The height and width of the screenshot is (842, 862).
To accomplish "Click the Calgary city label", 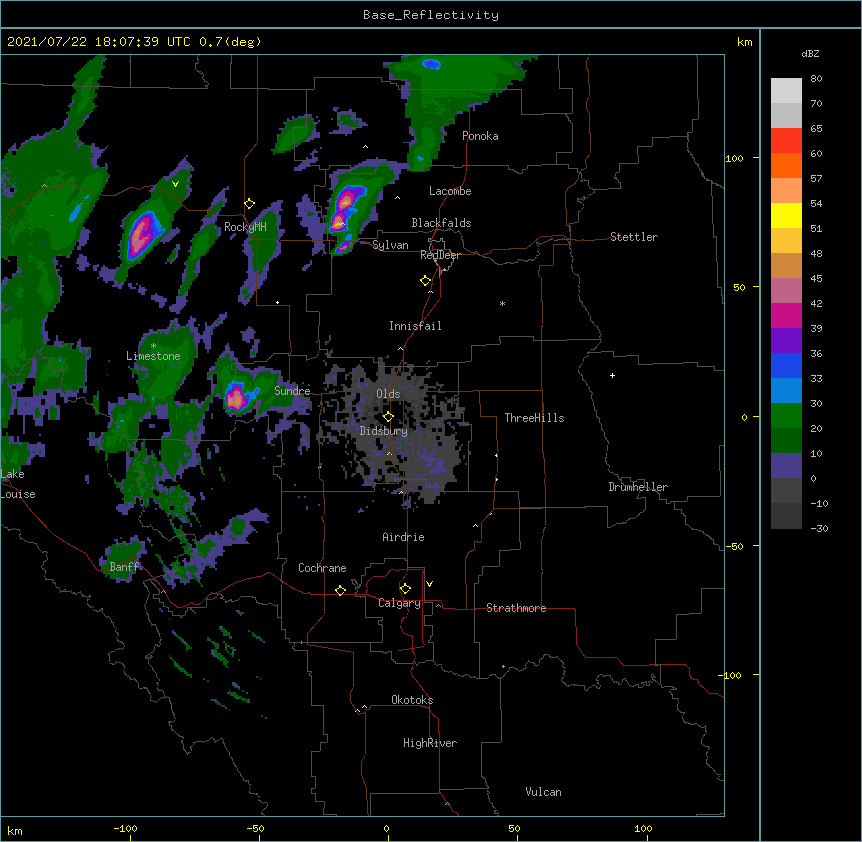I will (399, 603).
